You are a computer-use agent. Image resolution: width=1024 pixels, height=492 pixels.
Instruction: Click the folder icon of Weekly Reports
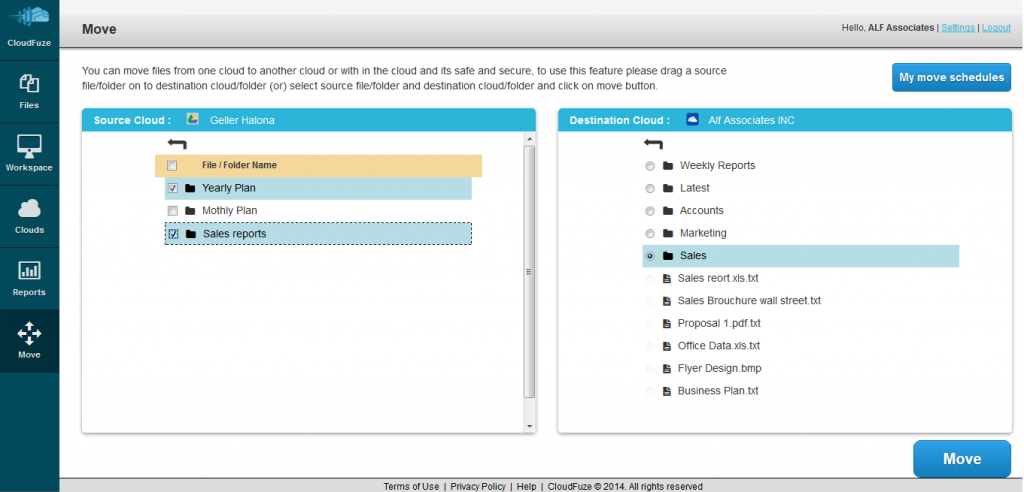[x=667, y=166]
